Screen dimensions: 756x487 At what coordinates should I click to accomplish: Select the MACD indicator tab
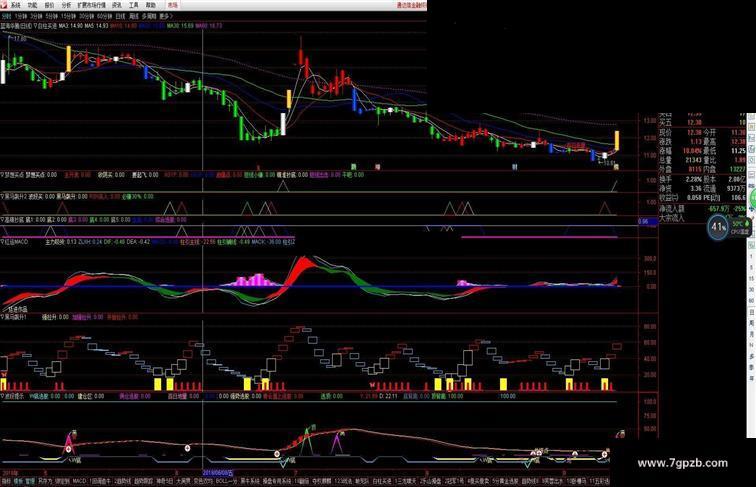click(x=80, y=481)
